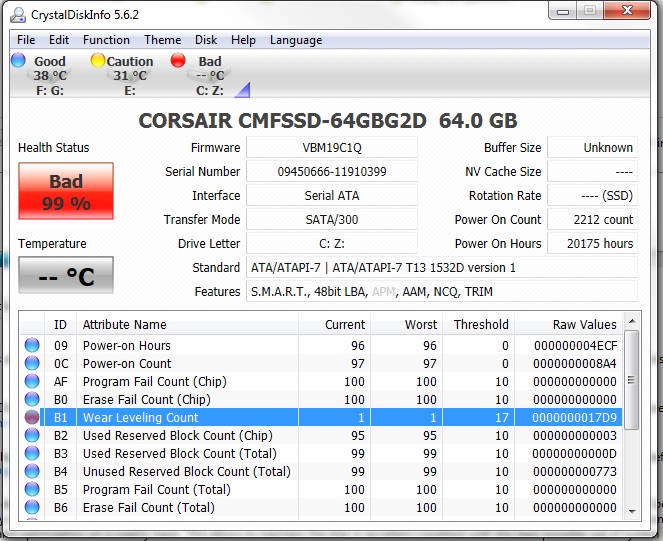Image resolution: width=663 pixels, height=541 pixels.
Task: Click the Worst column header
Action: (406, 324)
